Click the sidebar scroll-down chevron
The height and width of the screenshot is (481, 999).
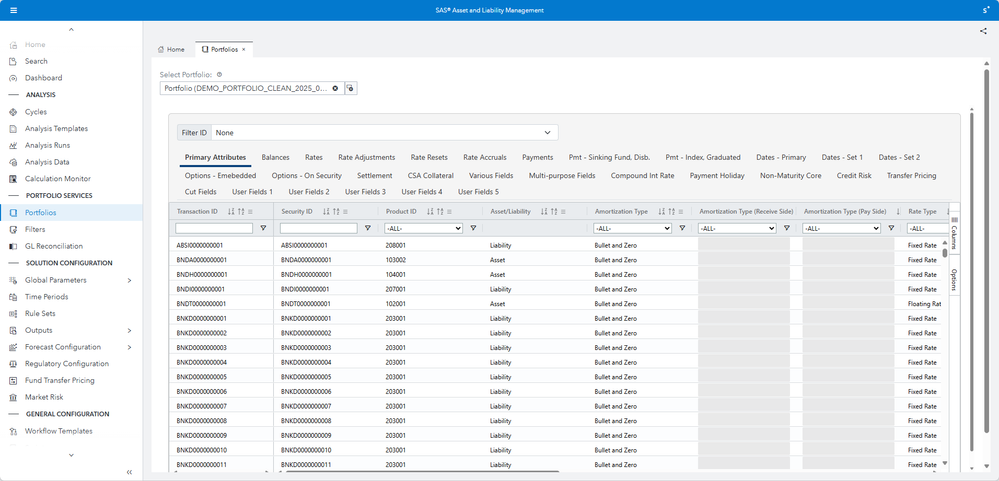[x=71, y=455]
